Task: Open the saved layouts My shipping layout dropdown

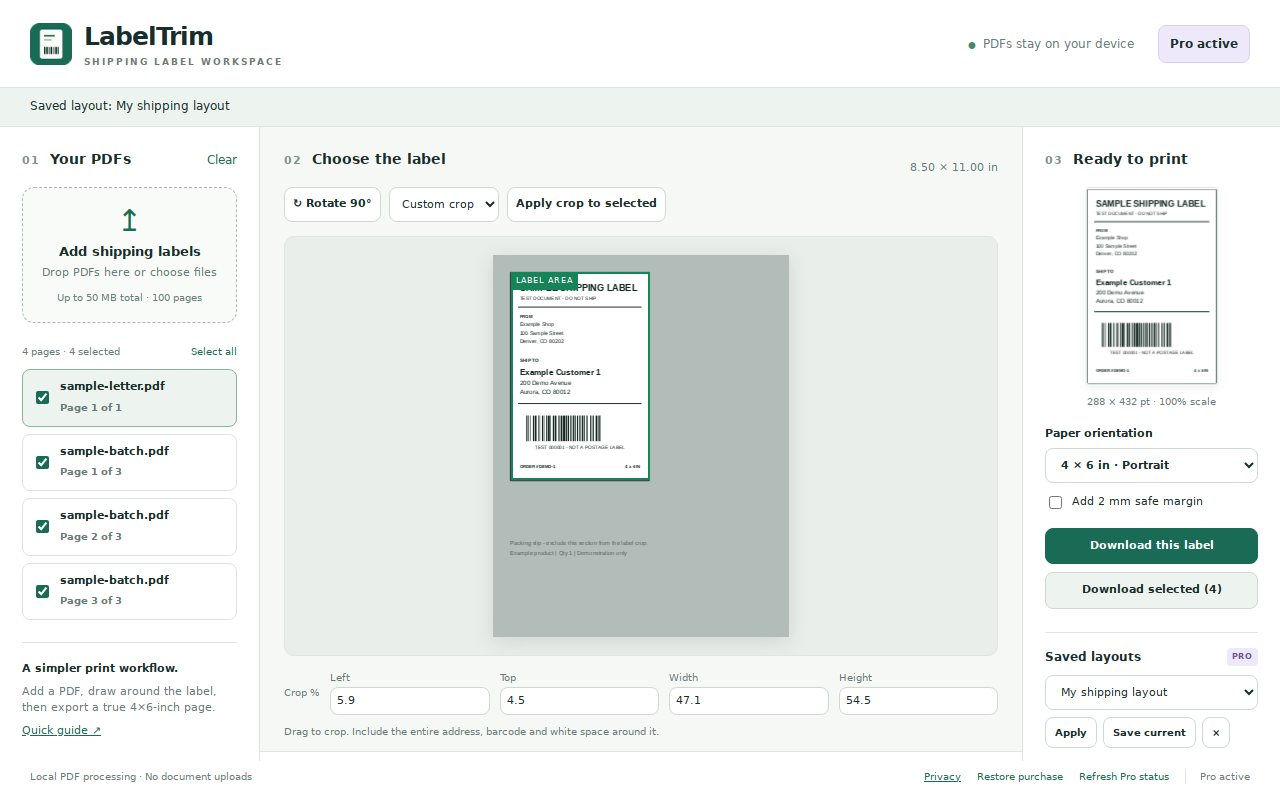Action: click(x=1151, y=692)
